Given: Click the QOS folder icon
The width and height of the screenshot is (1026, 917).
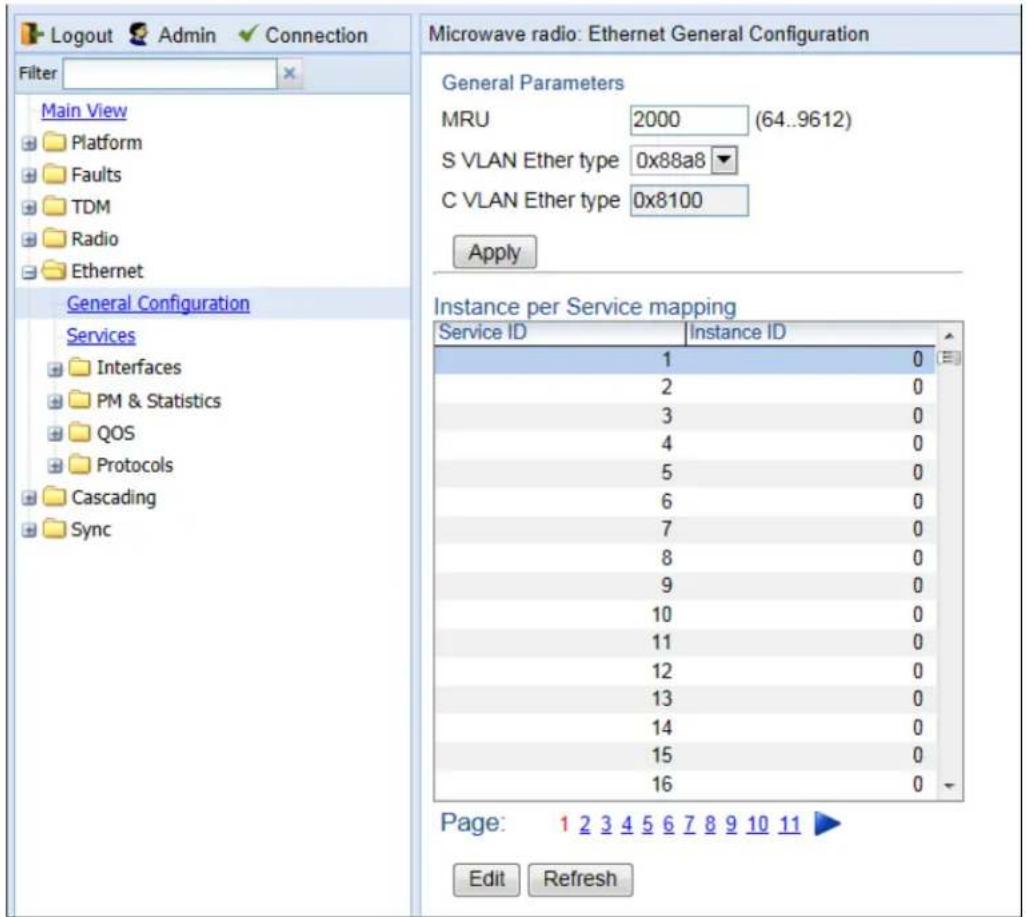Looking at the screenshot, I should point(80,433).
